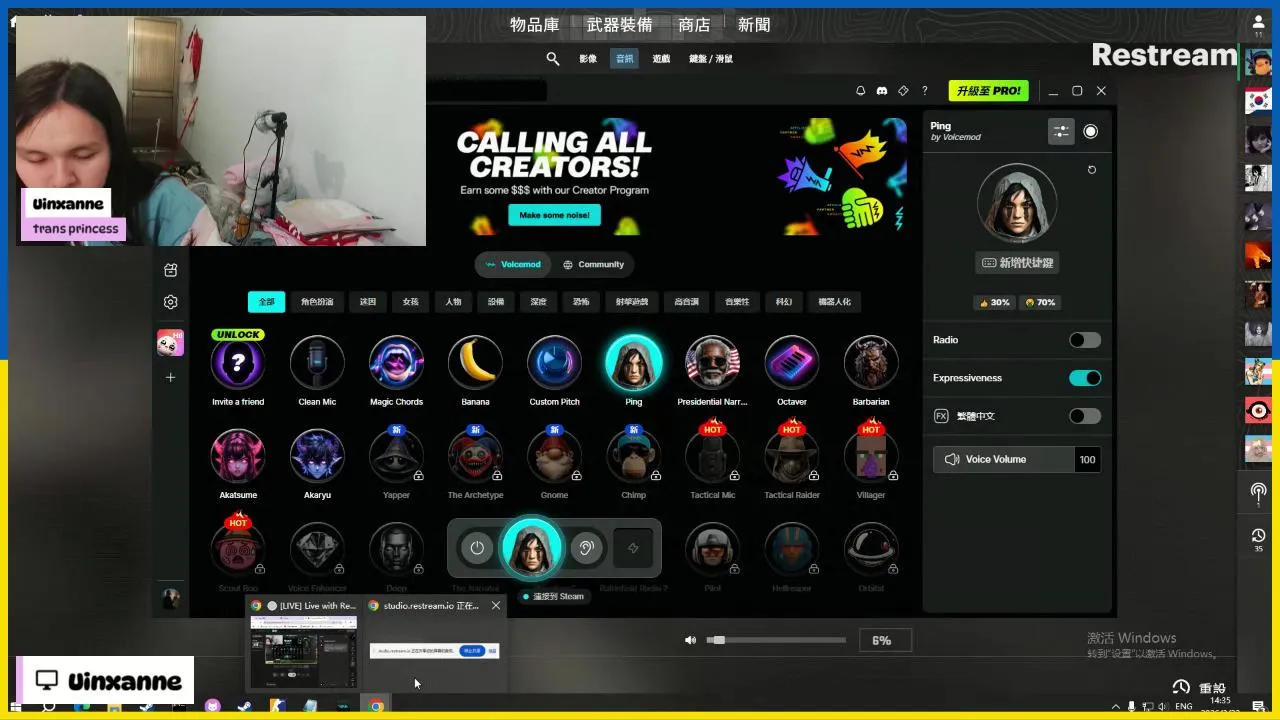Toggle voice changer power button
The image size is (1280, 720).
pyautogui.click(x=477, y=548)
